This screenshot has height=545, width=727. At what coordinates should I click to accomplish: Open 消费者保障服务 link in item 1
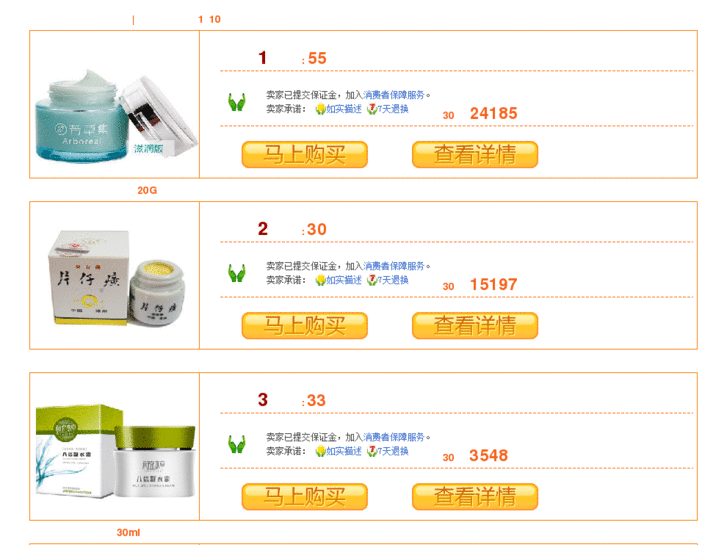[394, 95]
